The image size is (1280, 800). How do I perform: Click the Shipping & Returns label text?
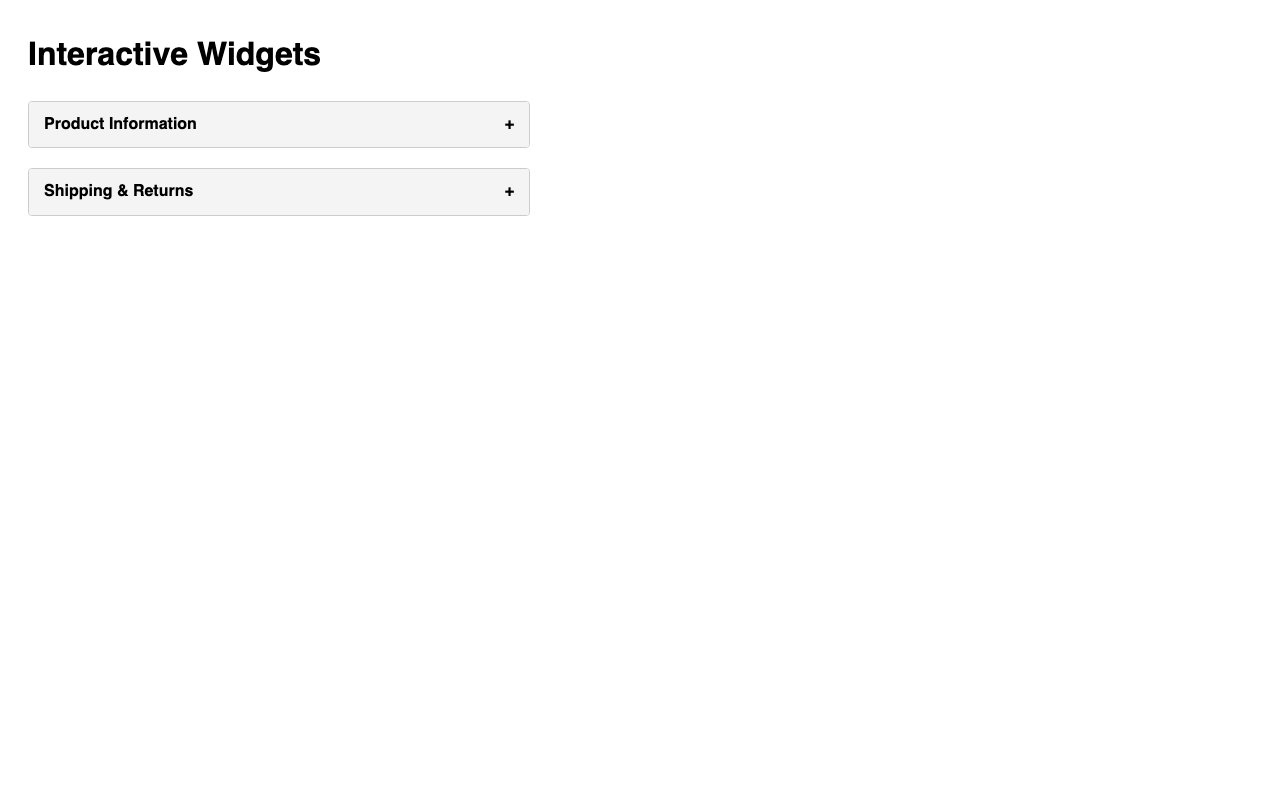point(118,191)
